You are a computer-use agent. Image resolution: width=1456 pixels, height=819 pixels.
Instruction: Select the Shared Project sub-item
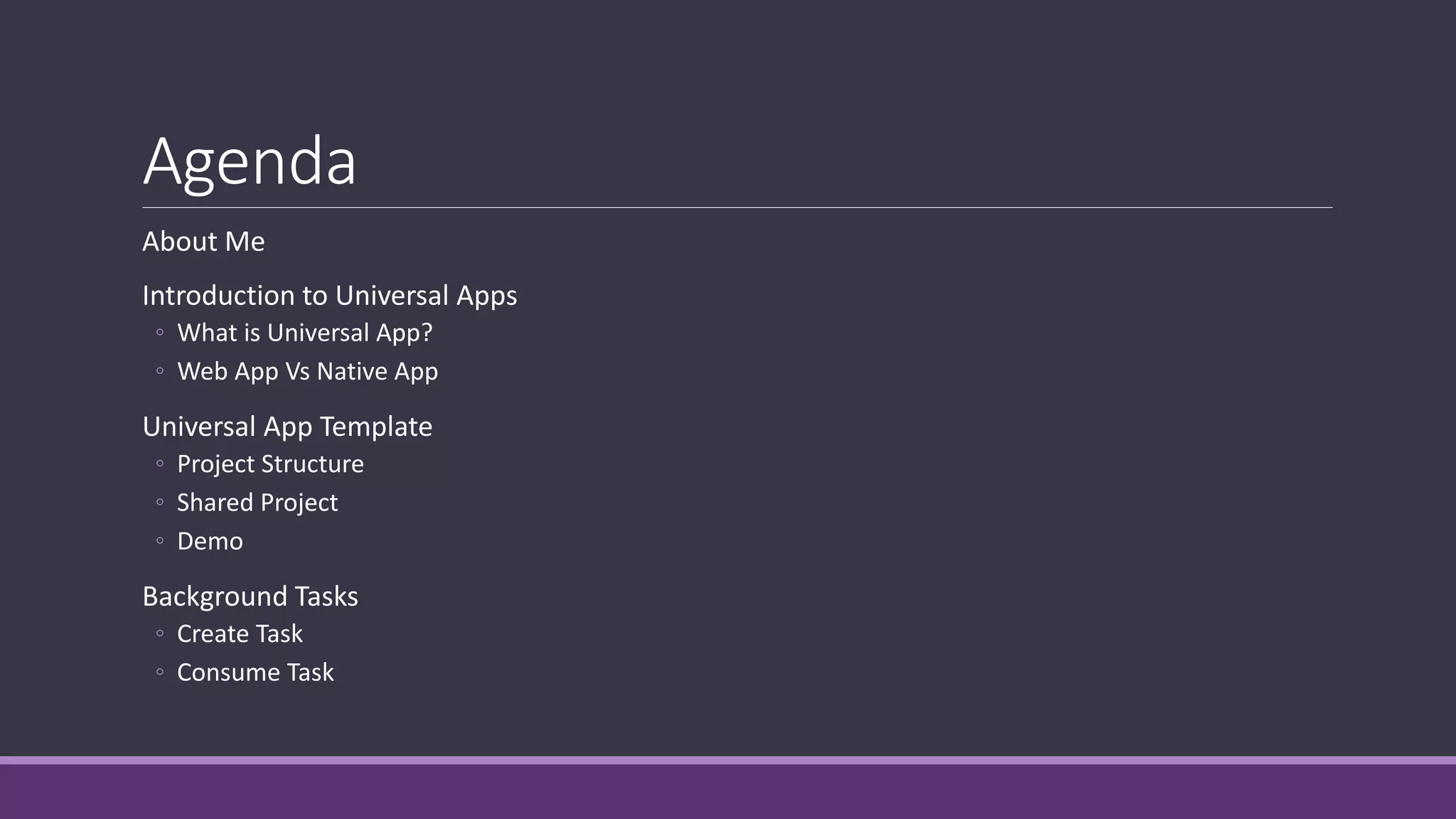coord(257,503)
